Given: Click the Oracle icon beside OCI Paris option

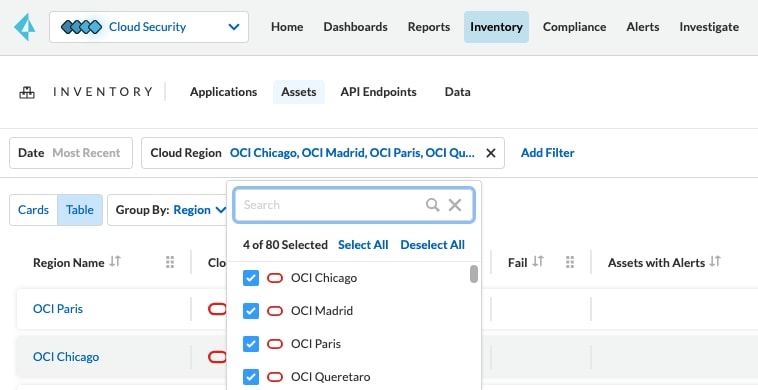Looking at the screenshot, I should coord(275,344).
